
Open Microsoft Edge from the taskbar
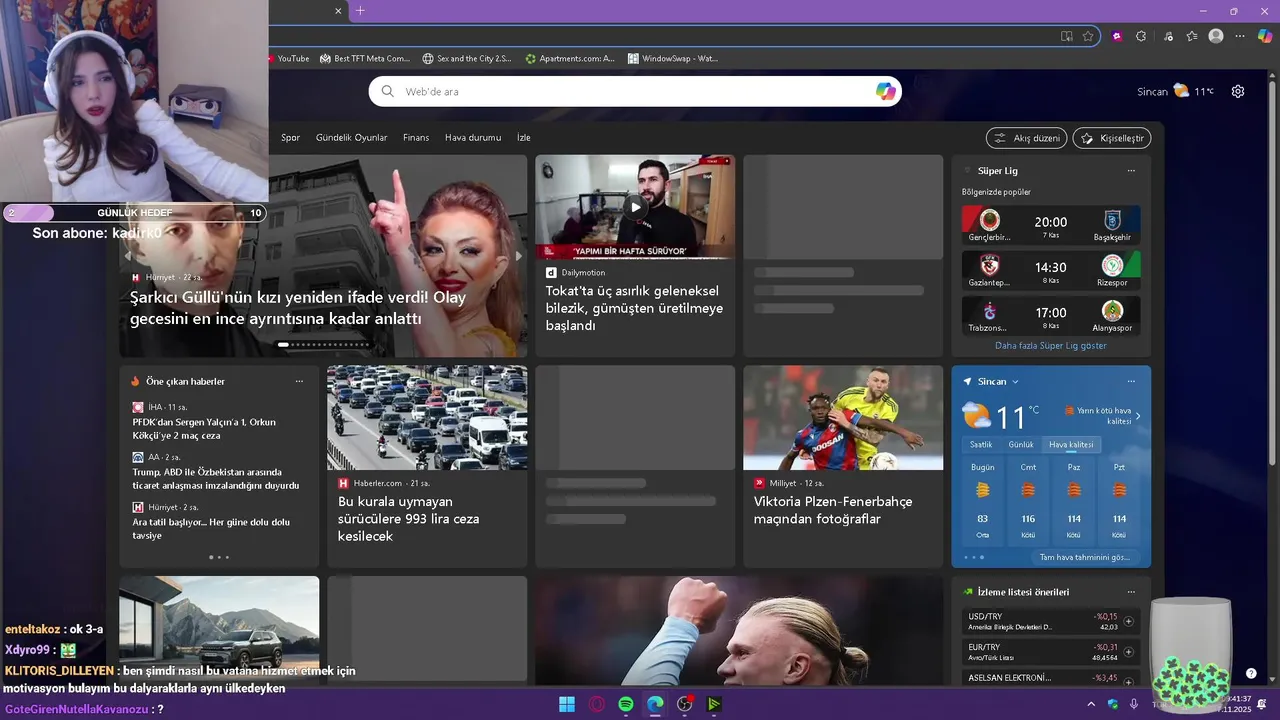click(655, 704)
